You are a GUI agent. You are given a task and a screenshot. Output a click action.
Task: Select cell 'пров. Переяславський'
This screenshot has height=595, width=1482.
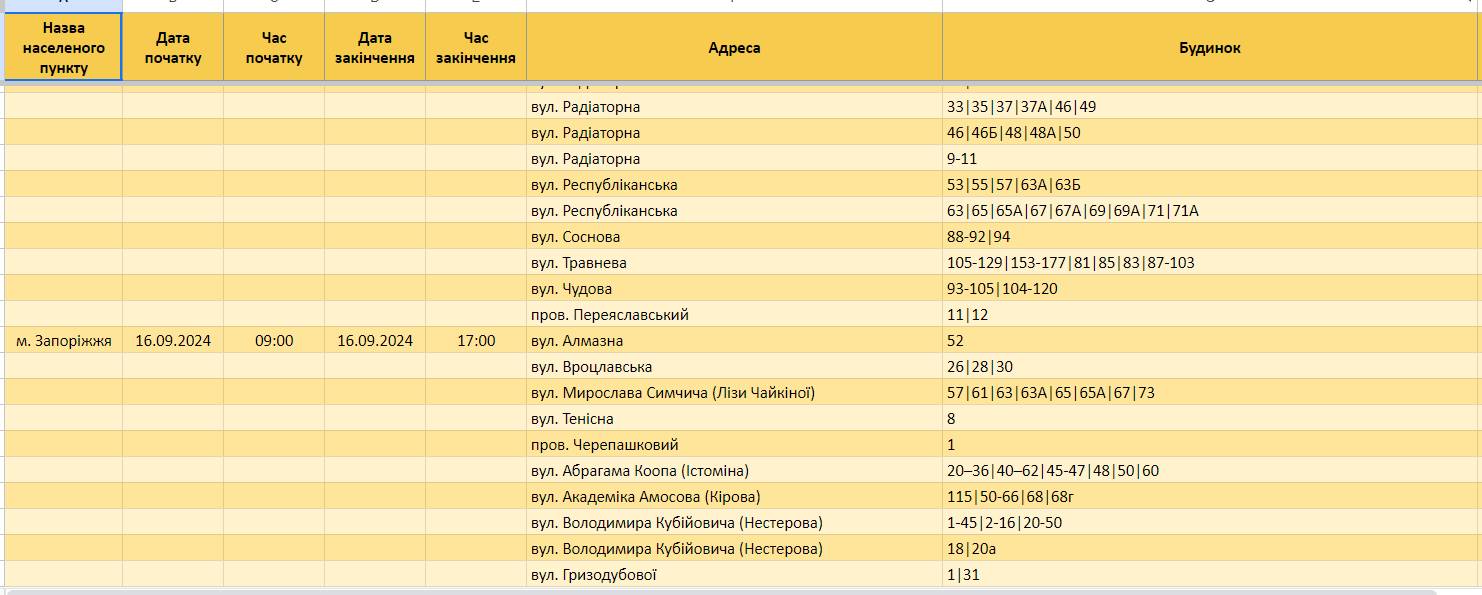tap(734, 315)
